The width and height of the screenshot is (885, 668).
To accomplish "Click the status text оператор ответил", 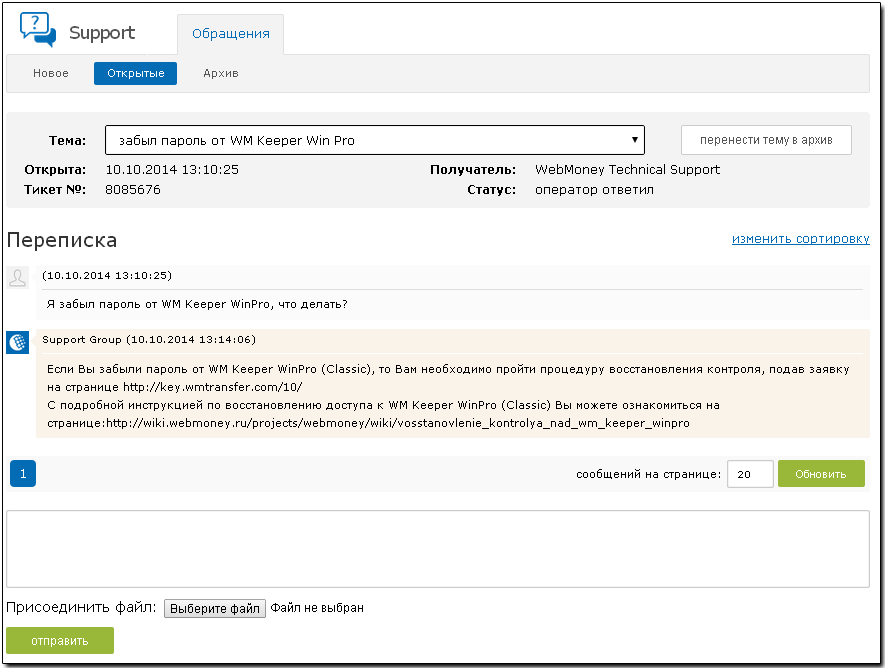I will (x=594, y=190).
